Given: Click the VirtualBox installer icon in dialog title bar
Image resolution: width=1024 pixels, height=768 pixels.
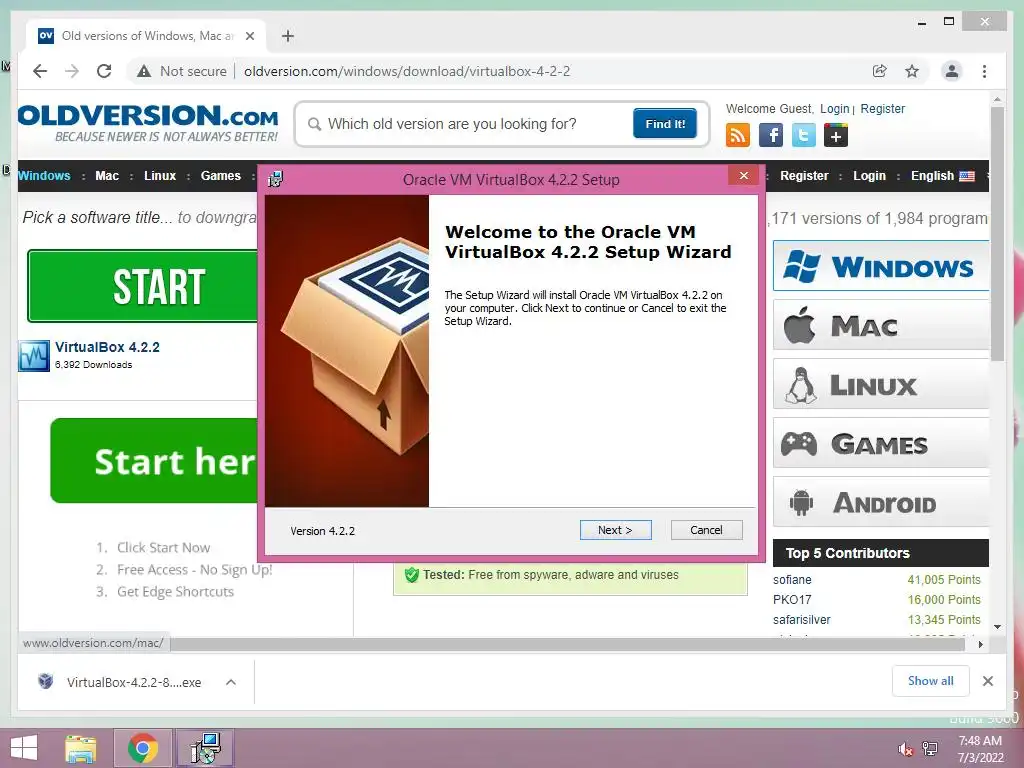Looking at the screenshot, I should click(276, 179).
